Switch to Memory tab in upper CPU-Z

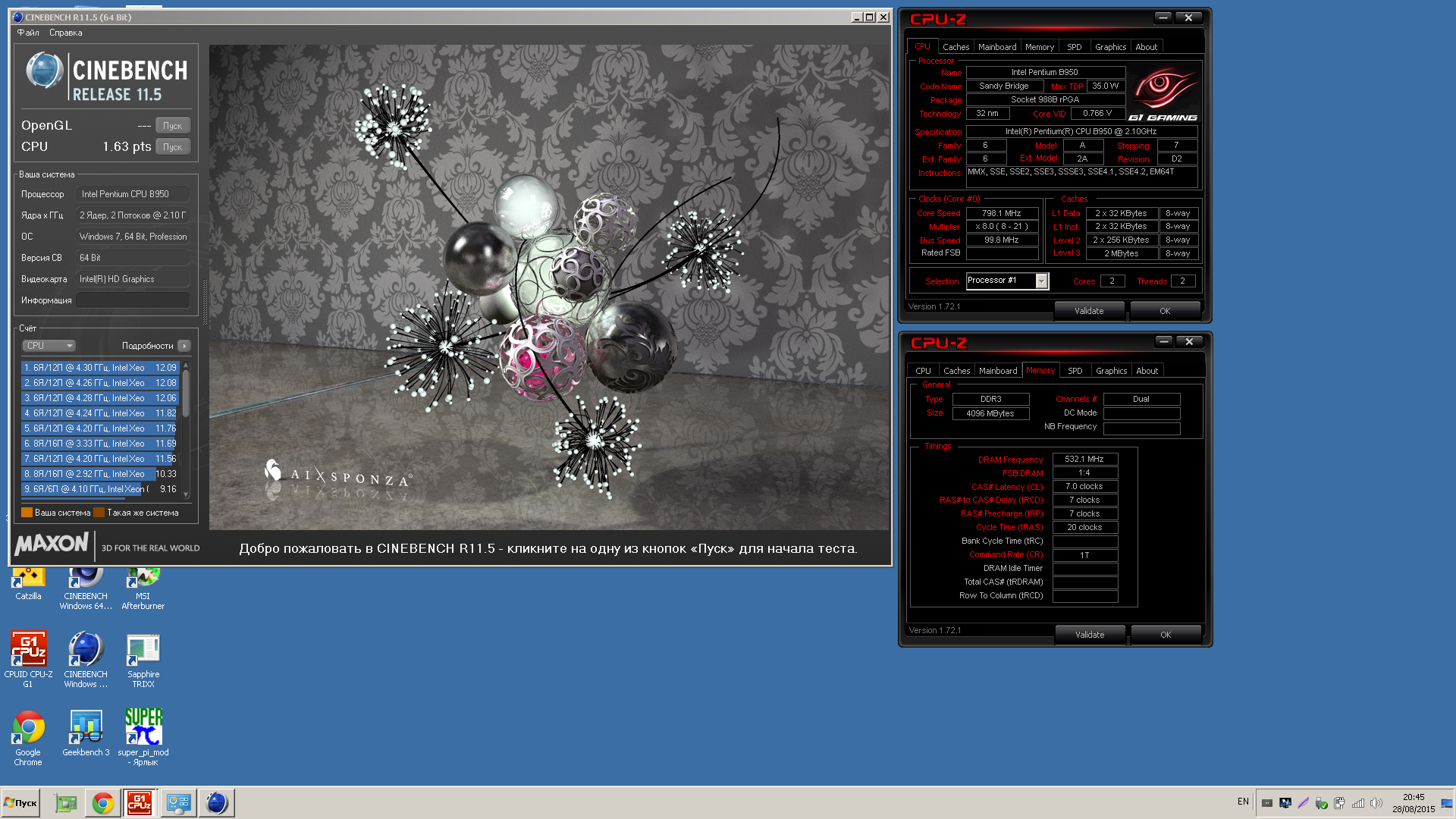(x=1040, y=47)
